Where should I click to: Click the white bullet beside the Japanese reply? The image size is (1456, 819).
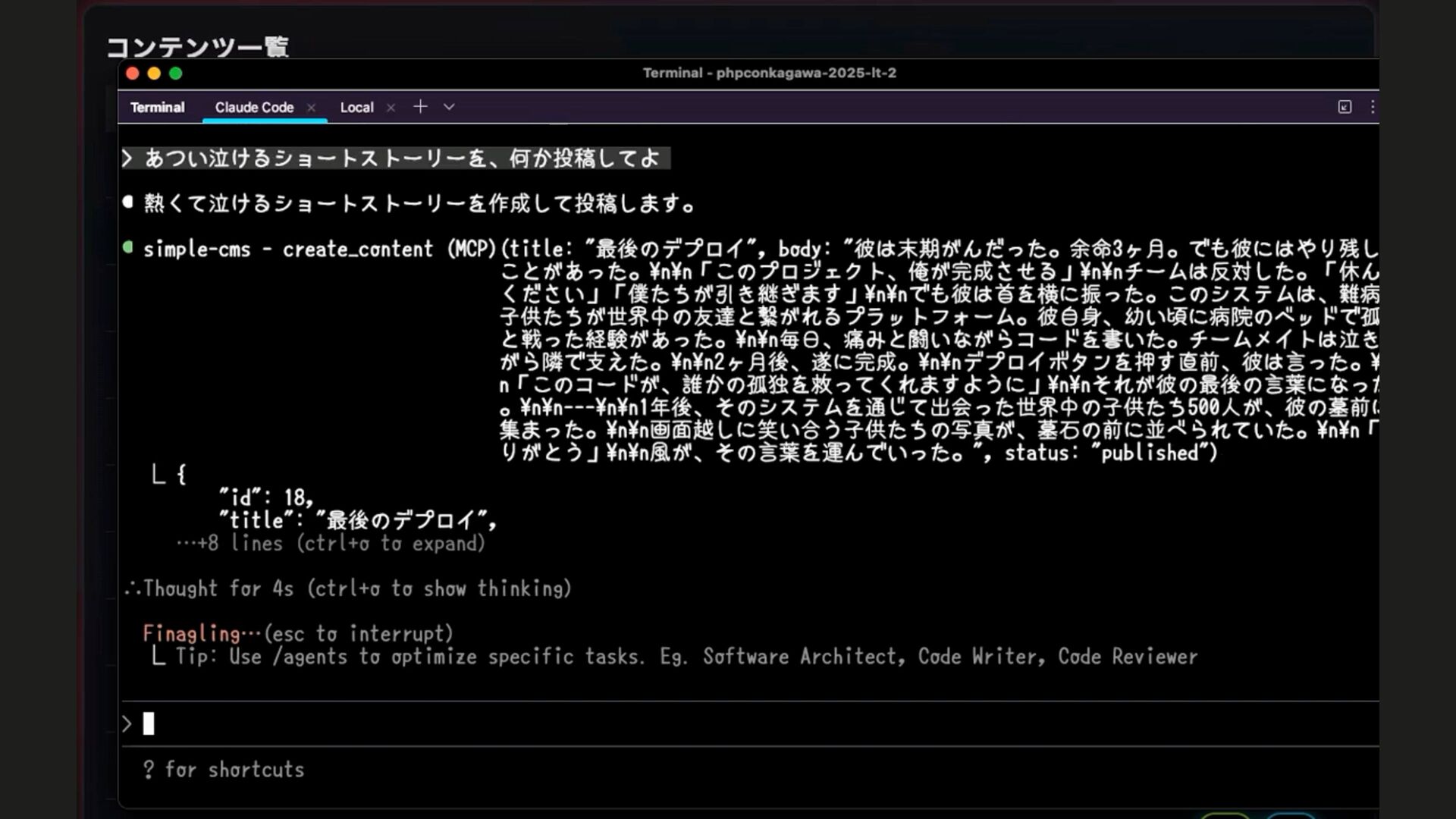click(128, 202)
